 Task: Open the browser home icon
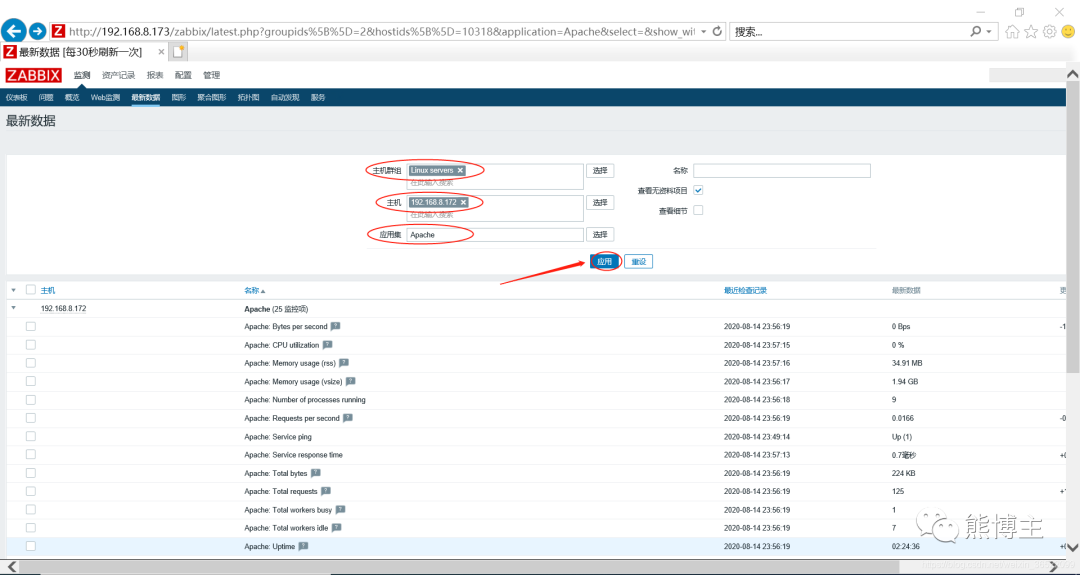tap(1012, 32)
